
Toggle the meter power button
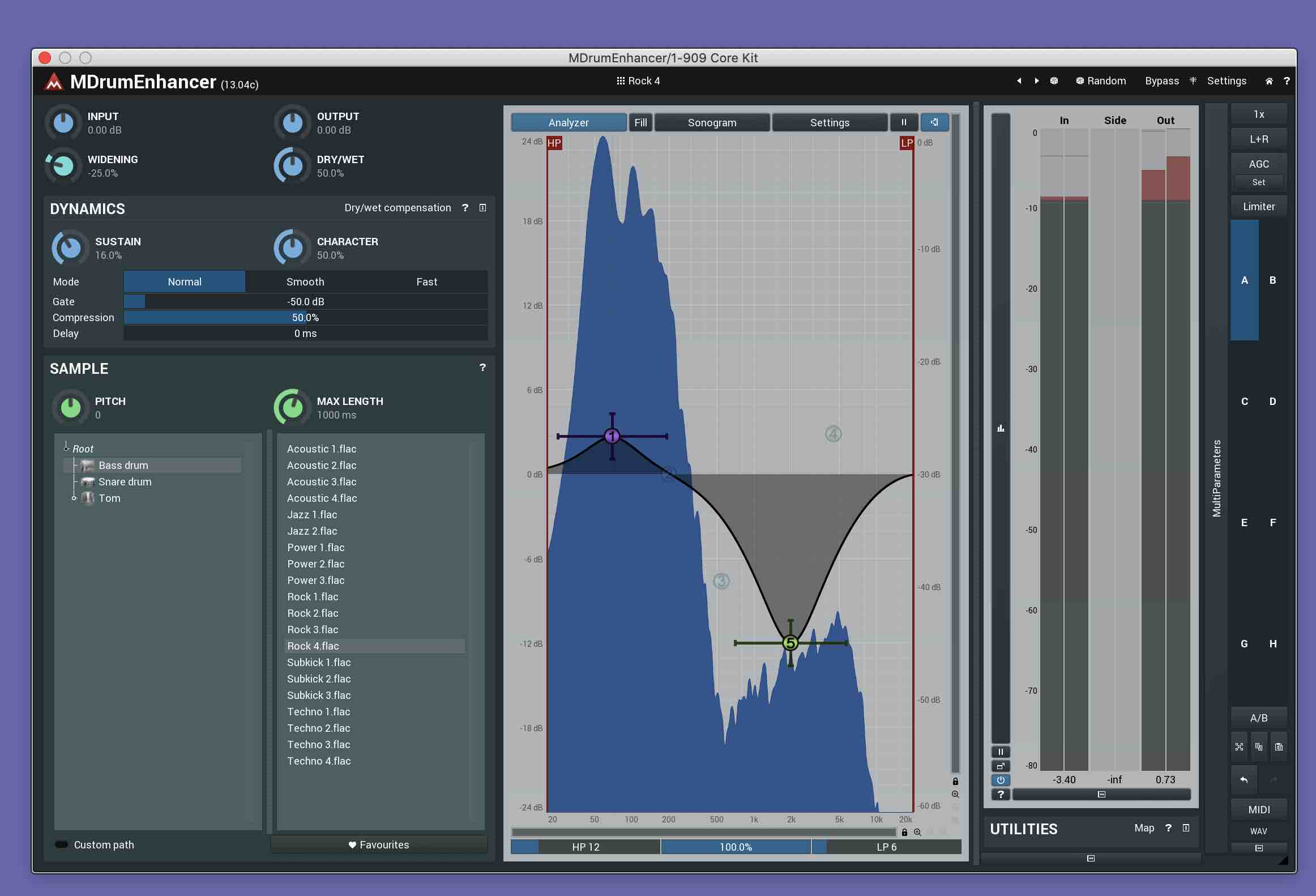click(1001, 780)
